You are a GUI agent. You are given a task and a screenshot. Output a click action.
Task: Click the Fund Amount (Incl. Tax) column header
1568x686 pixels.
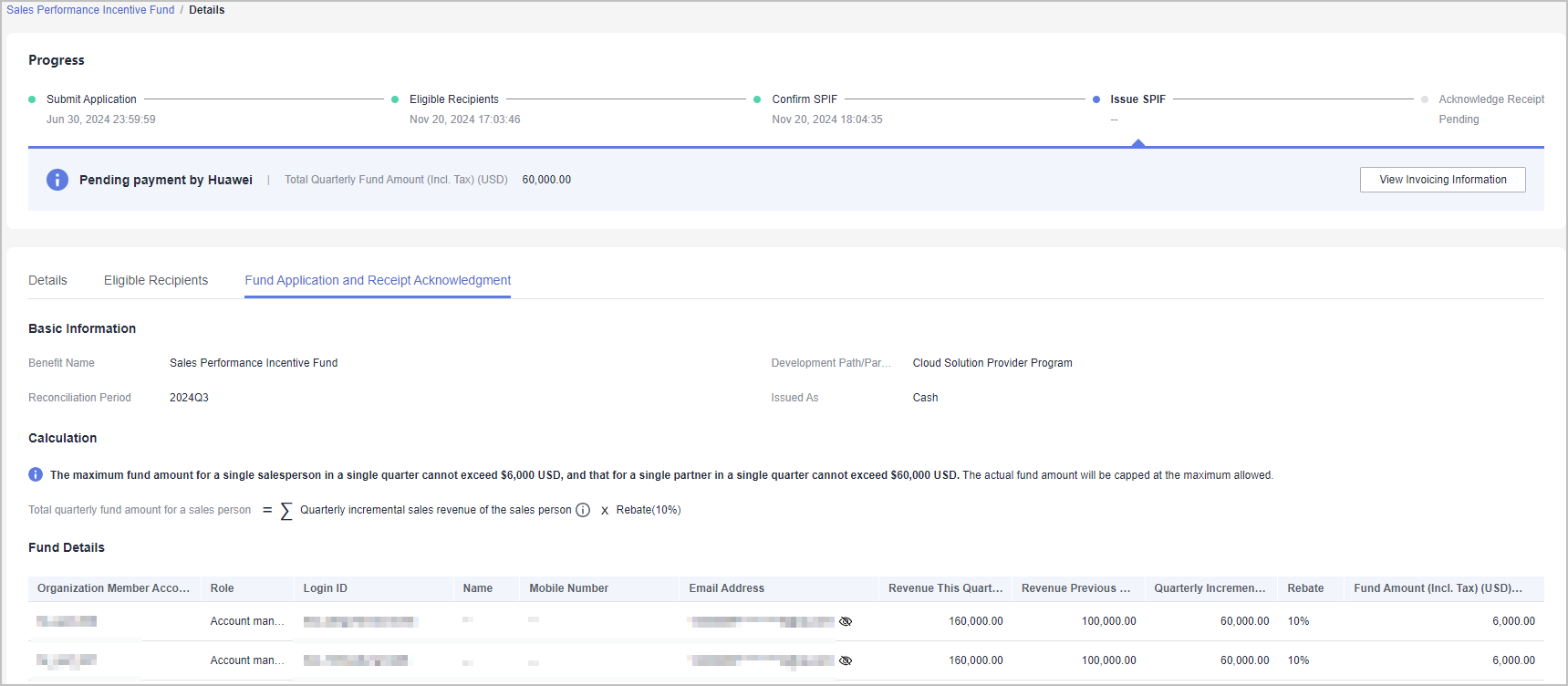1438,588
